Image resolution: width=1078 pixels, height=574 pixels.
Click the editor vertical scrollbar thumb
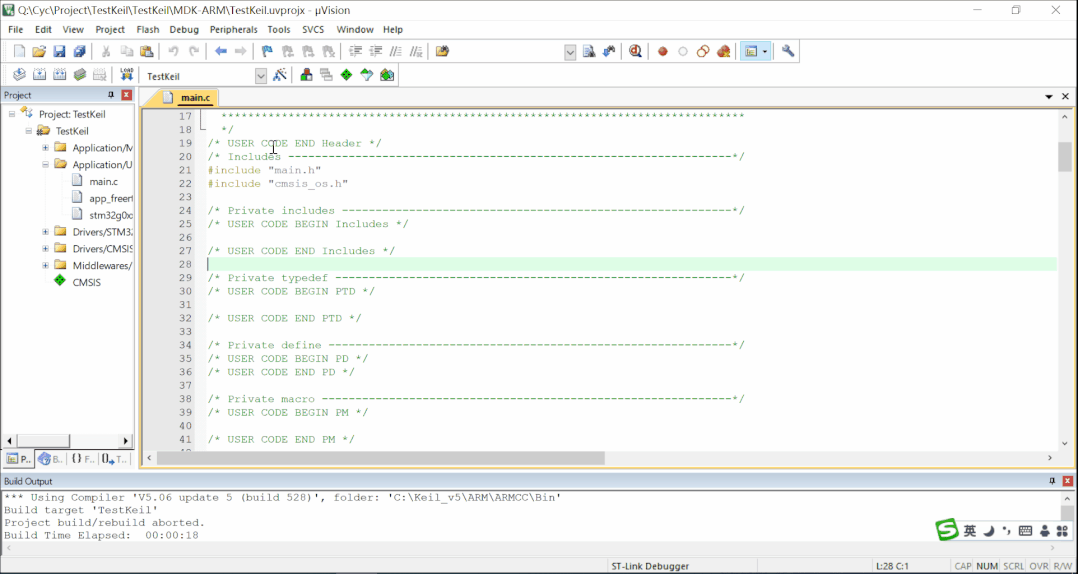click(x=1065, y=157)
